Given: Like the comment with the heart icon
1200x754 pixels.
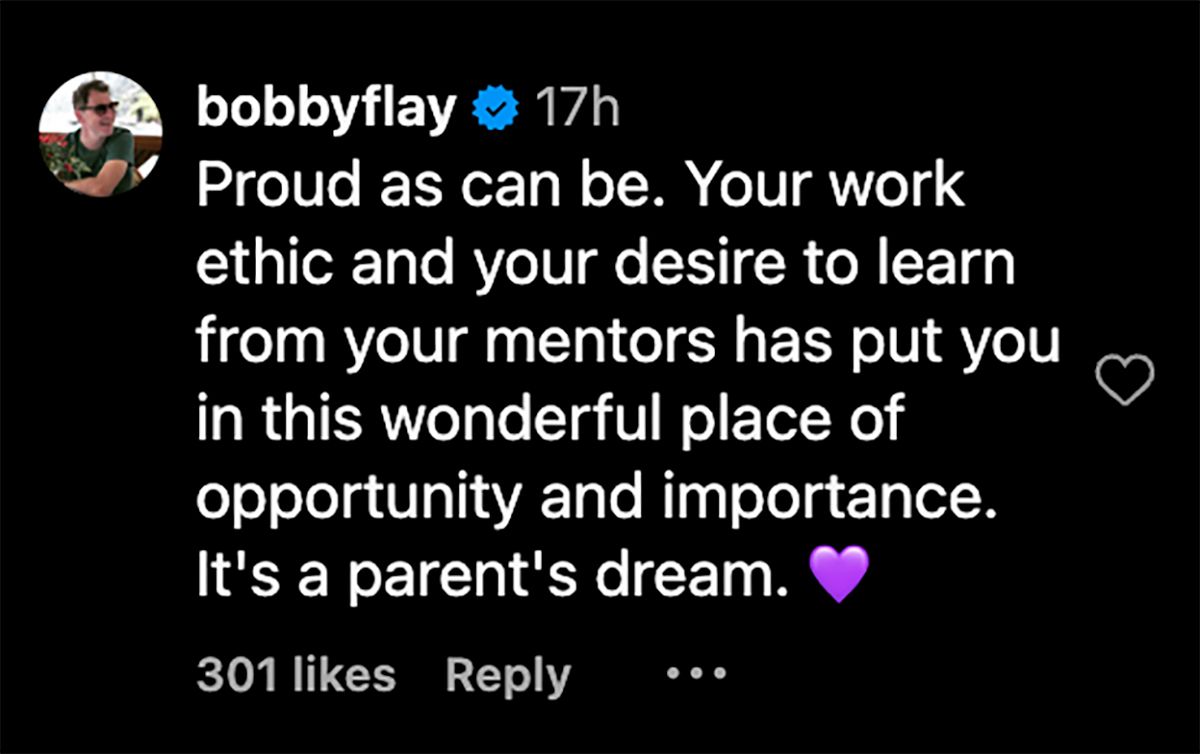Looking at the screenshot, I should coord(1125,381).
